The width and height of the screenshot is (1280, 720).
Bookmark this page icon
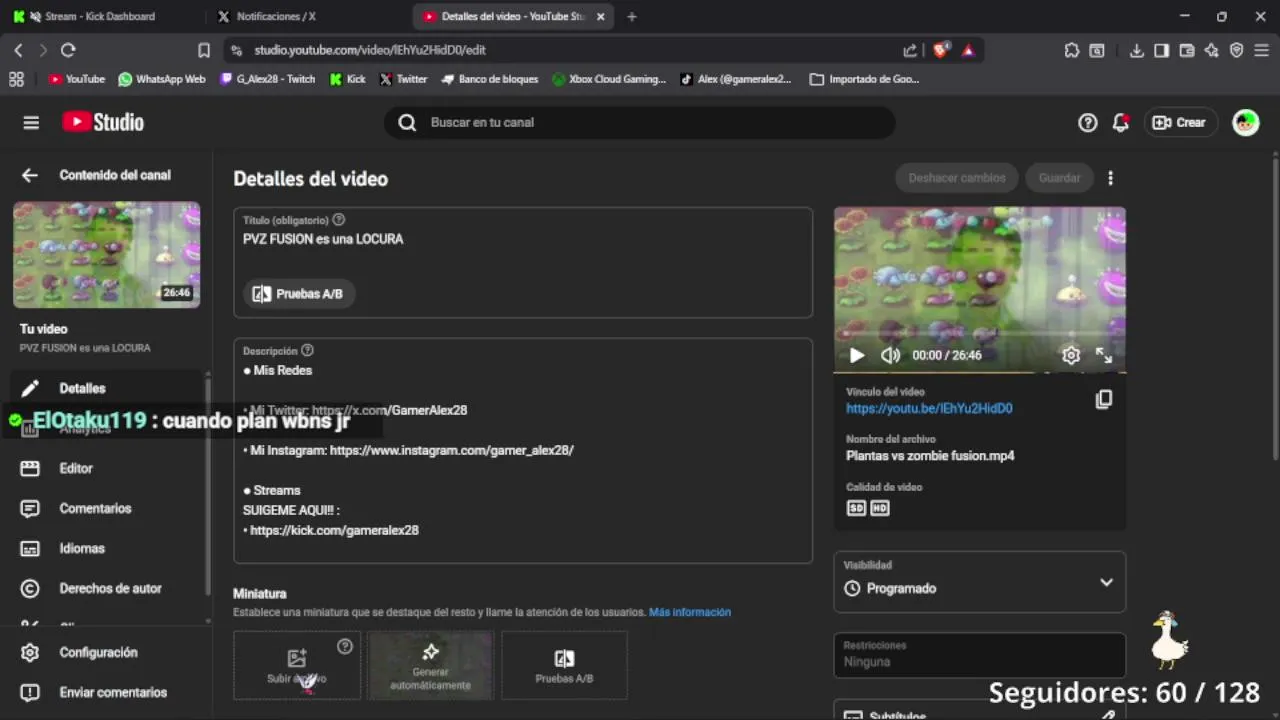point(204,50)
